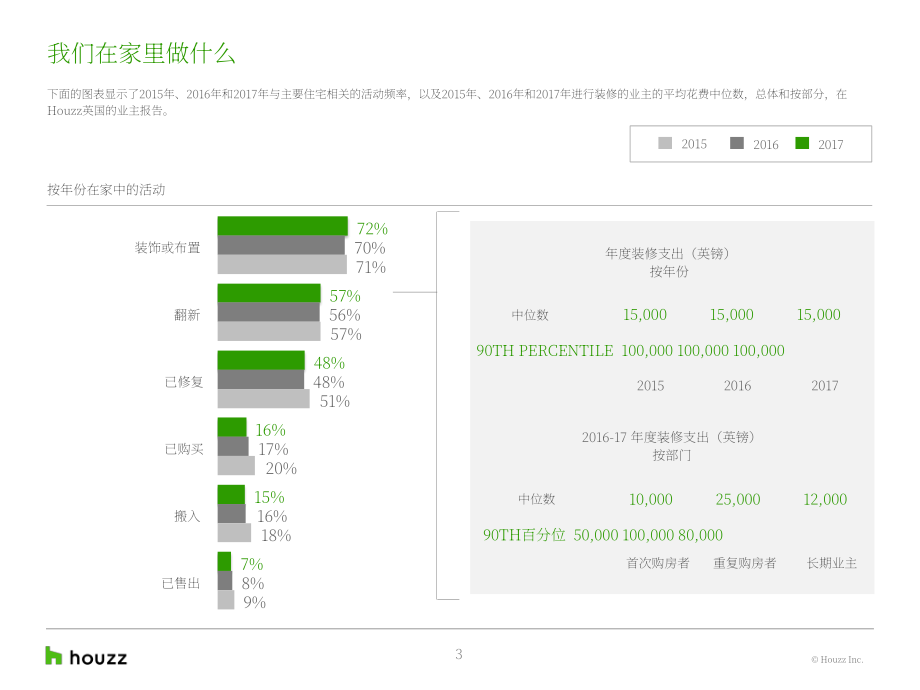Click the 15% value for 搬入

click(x=269, y=497)
